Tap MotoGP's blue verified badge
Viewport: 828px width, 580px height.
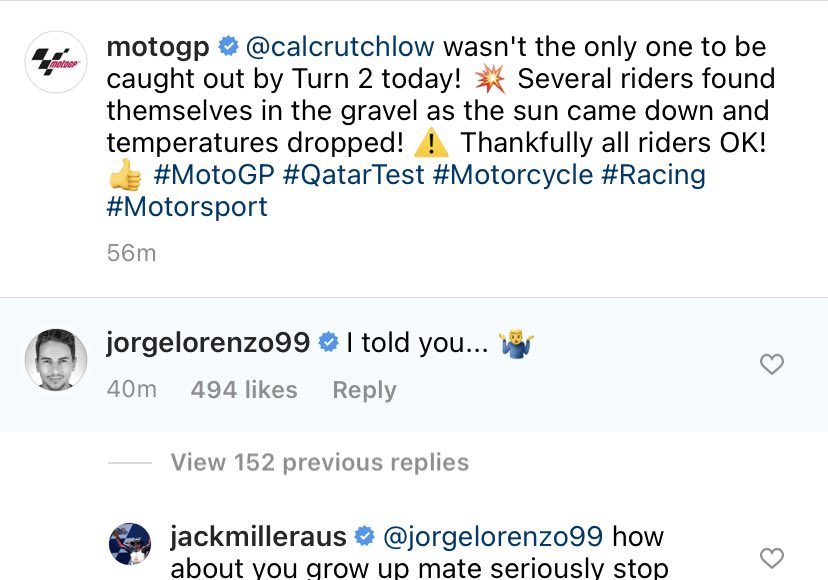click(x=229, y=46)
